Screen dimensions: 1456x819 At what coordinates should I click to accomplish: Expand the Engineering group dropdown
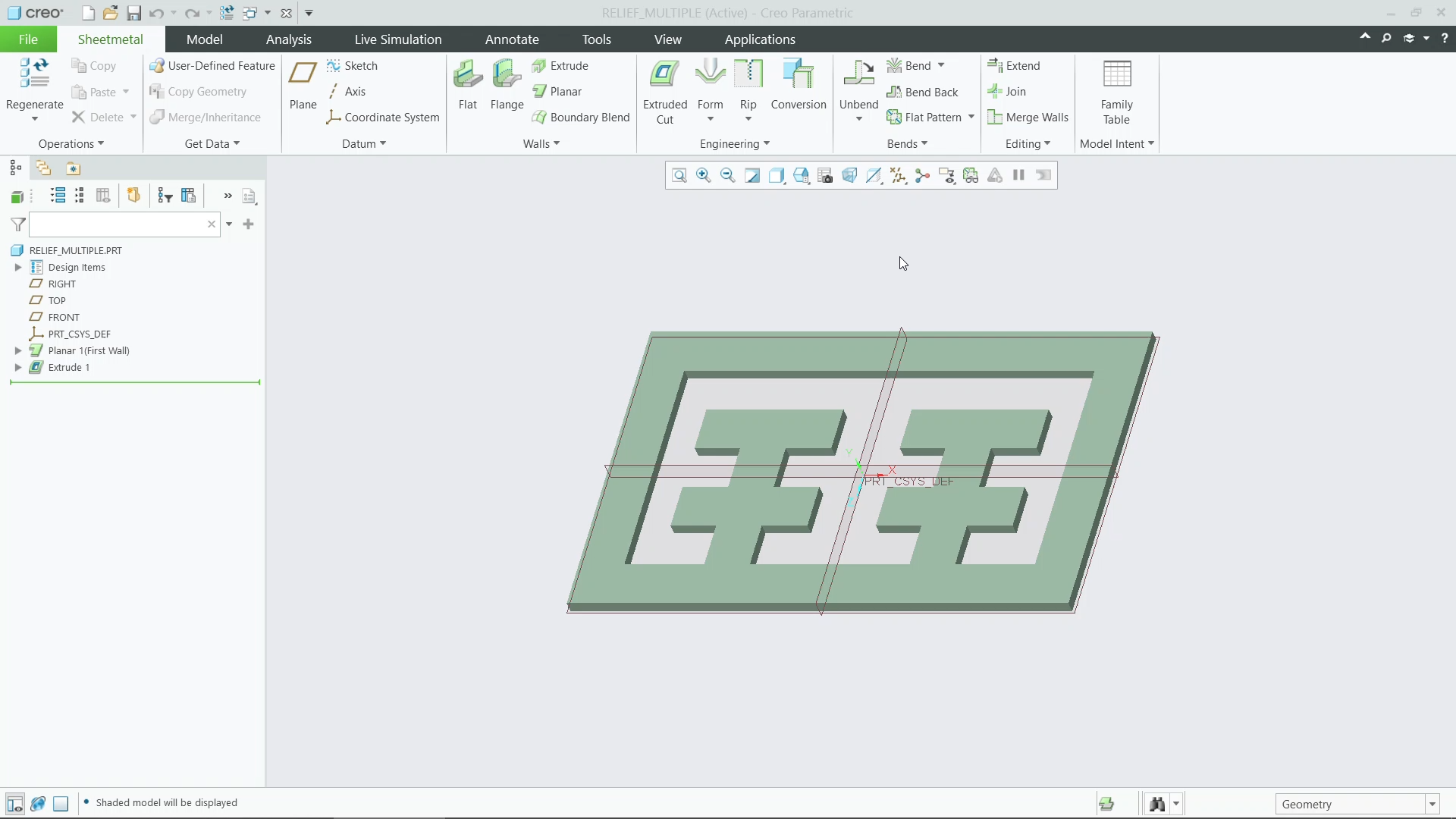pos(735,144)
